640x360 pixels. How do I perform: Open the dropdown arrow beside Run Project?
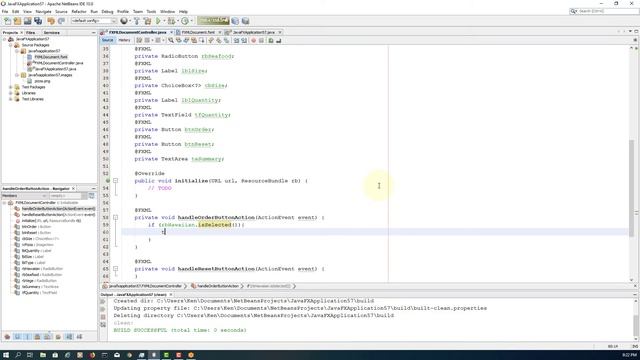pos(164,21)
